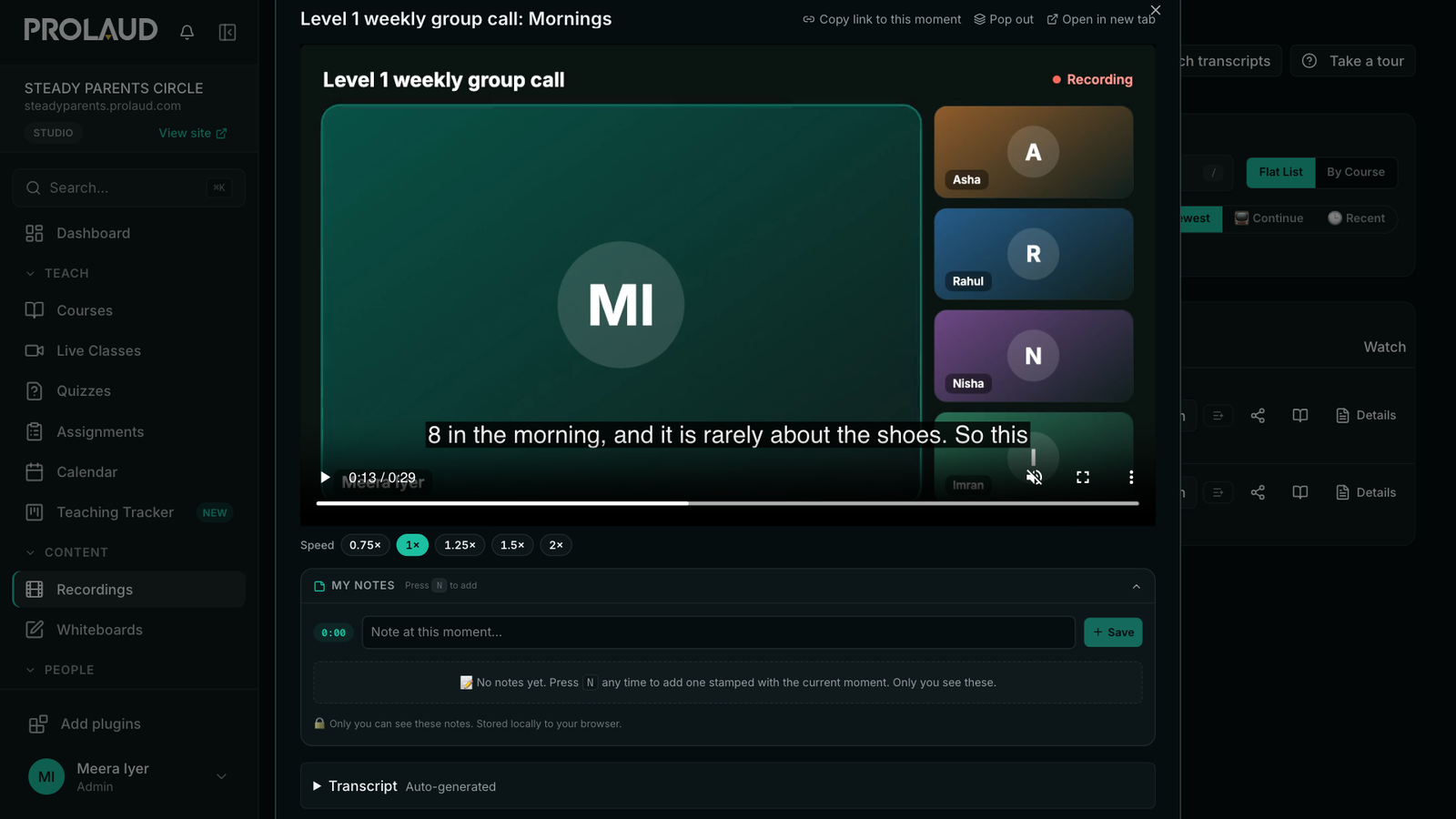Set playback speed to 1×
Image resolution: width=1456 pixels, height=819 pixels.
pyautogui.click(x=412, y=545)
